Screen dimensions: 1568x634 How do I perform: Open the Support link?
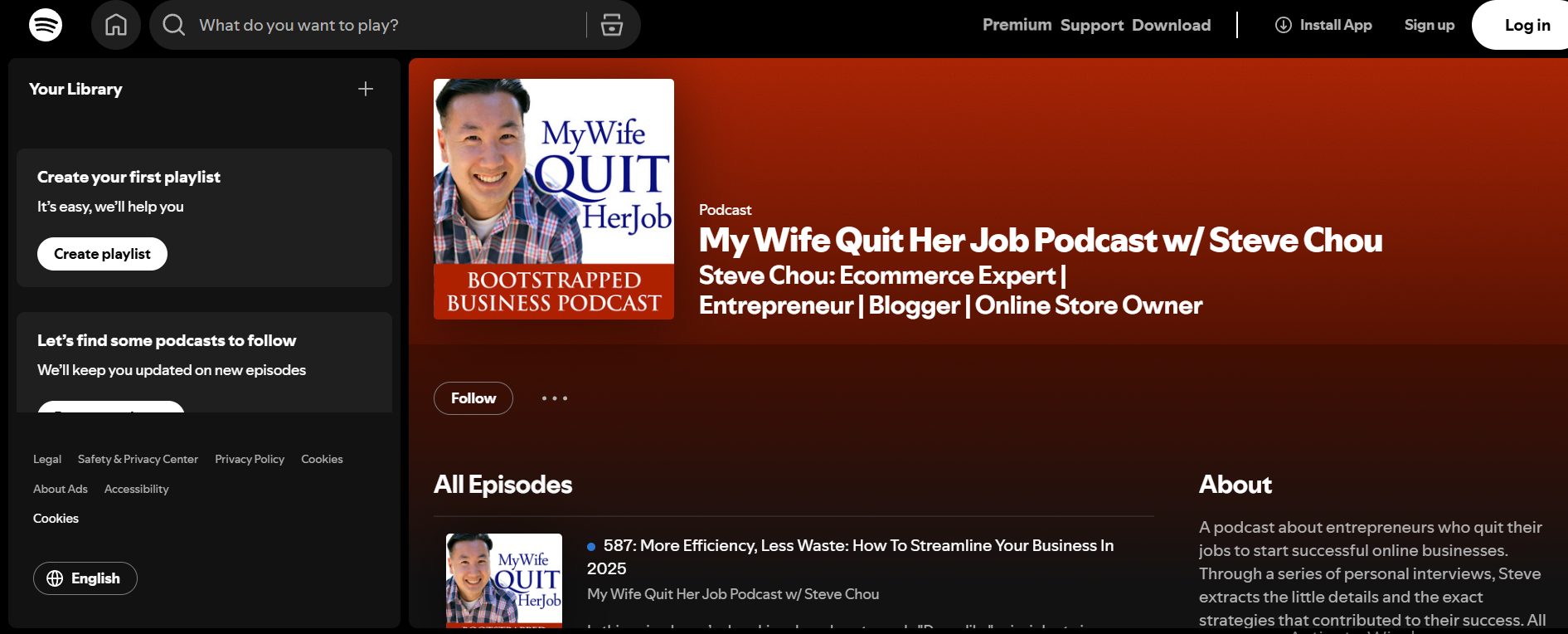point(1092,25)
